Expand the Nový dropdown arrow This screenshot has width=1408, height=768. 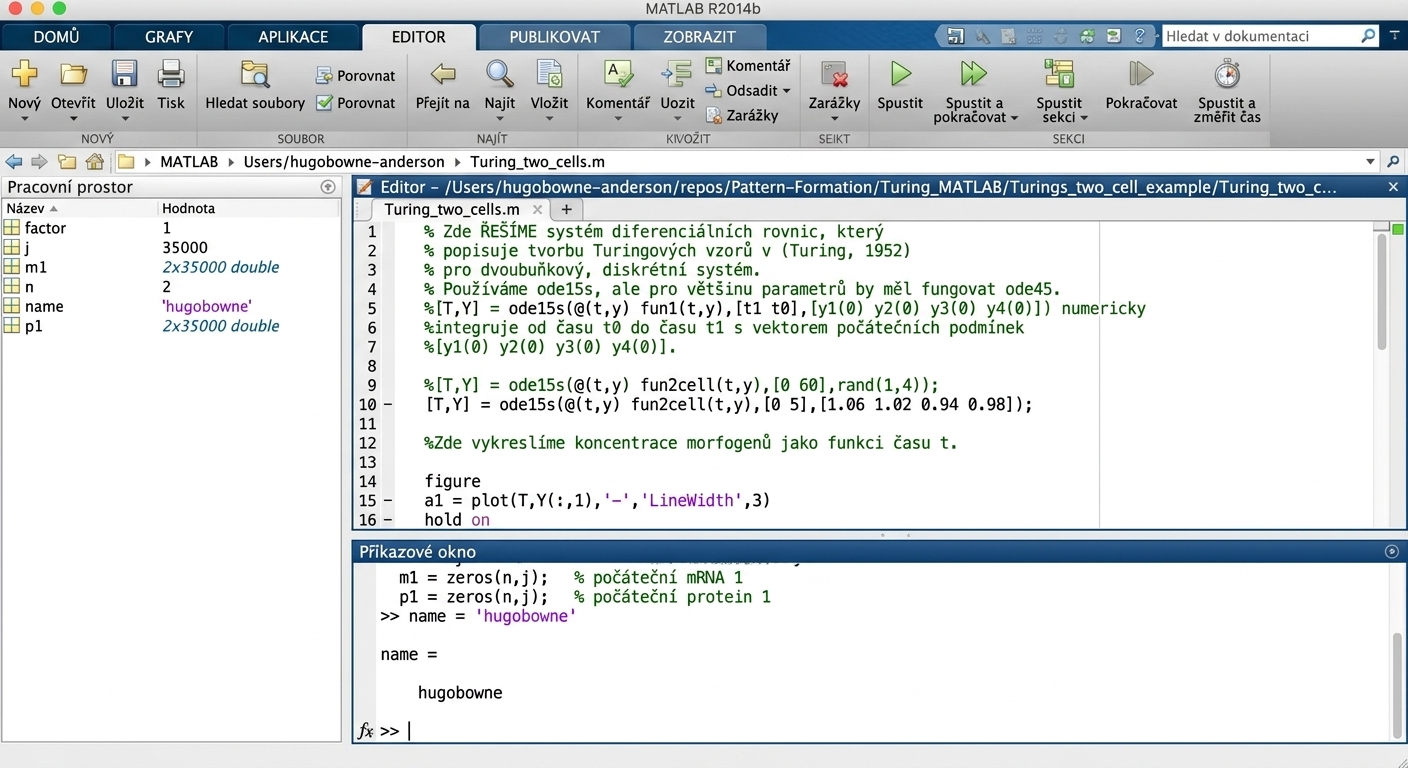pos(24,119)
